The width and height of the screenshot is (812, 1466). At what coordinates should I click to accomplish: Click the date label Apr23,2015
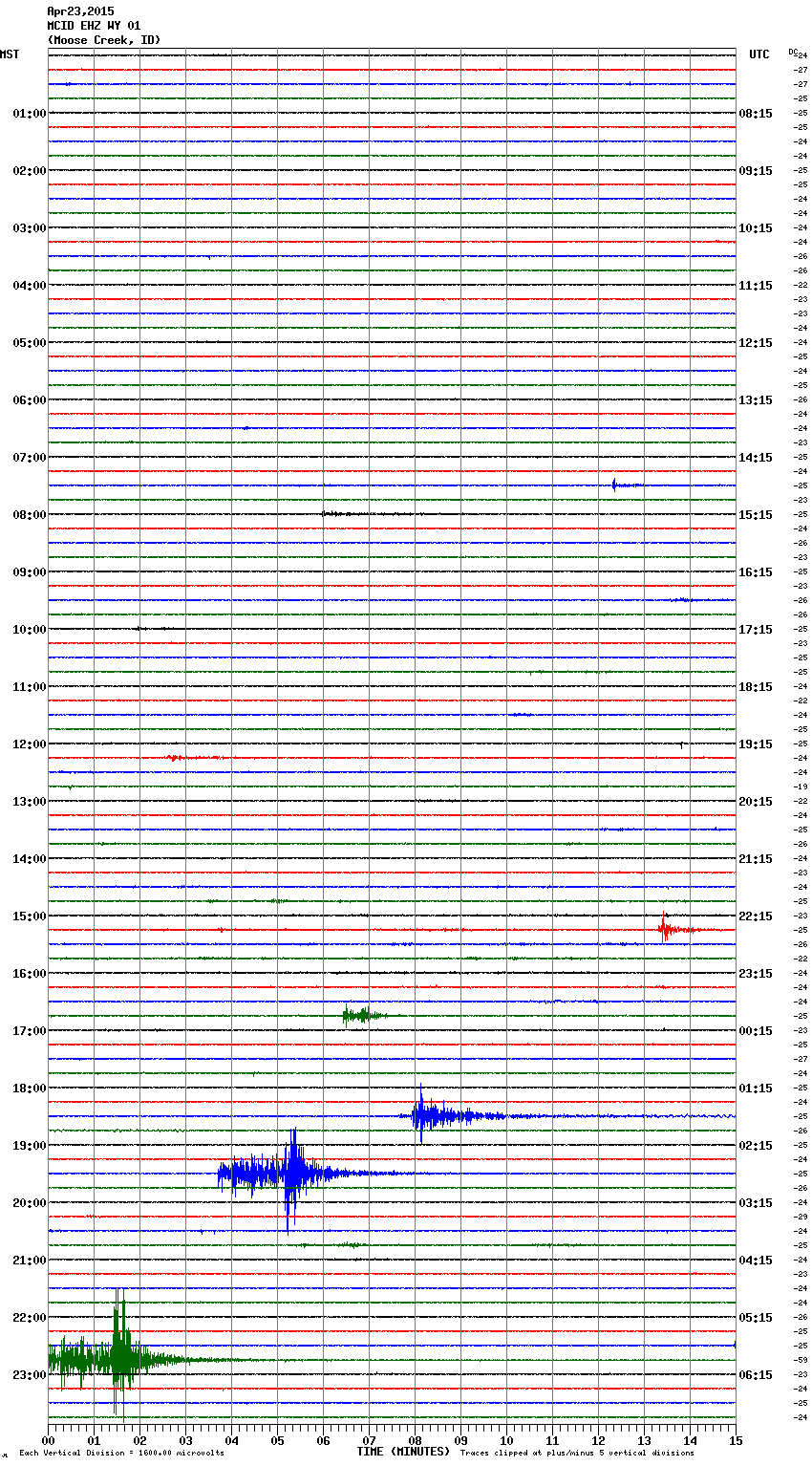tap(80, 11)
